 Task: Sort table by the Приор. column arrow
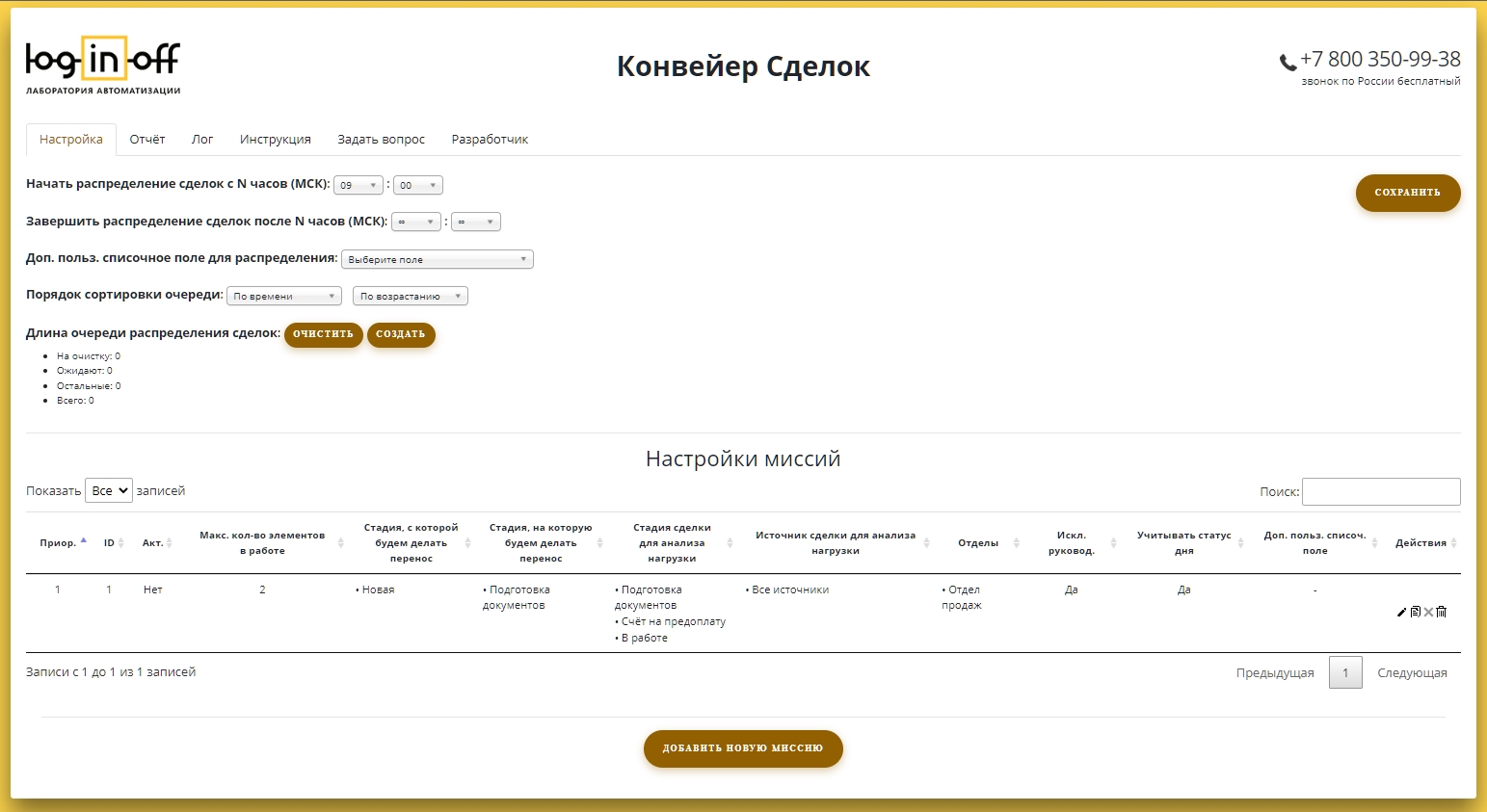click(84, 540)
